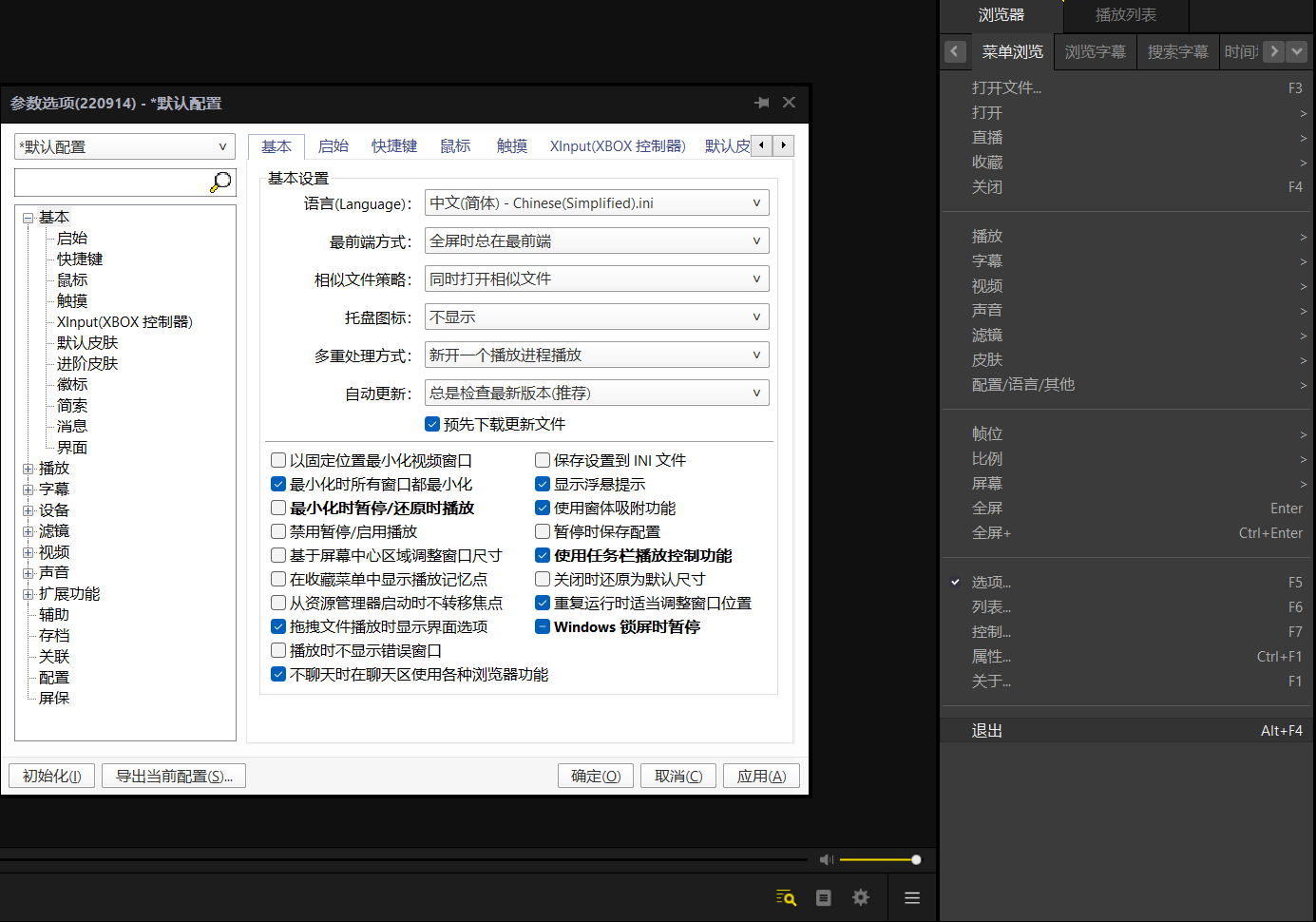Select 默认皮肤 in the settings tree

click(87, 343)
